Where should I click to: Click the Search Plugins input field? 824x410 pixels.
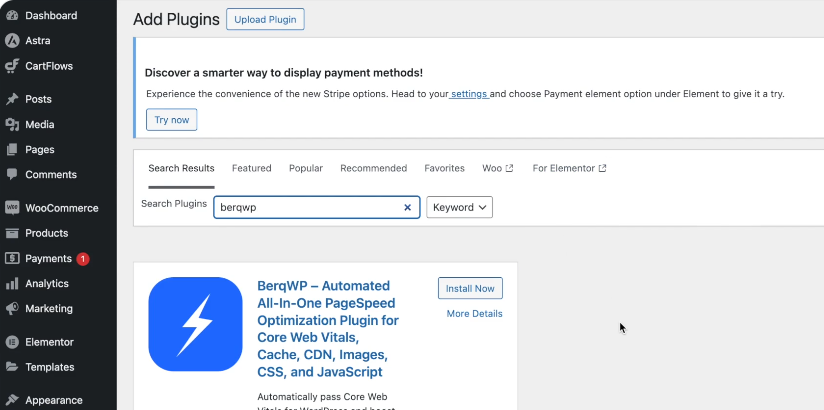pyautogui.click(x=316, y=207)
